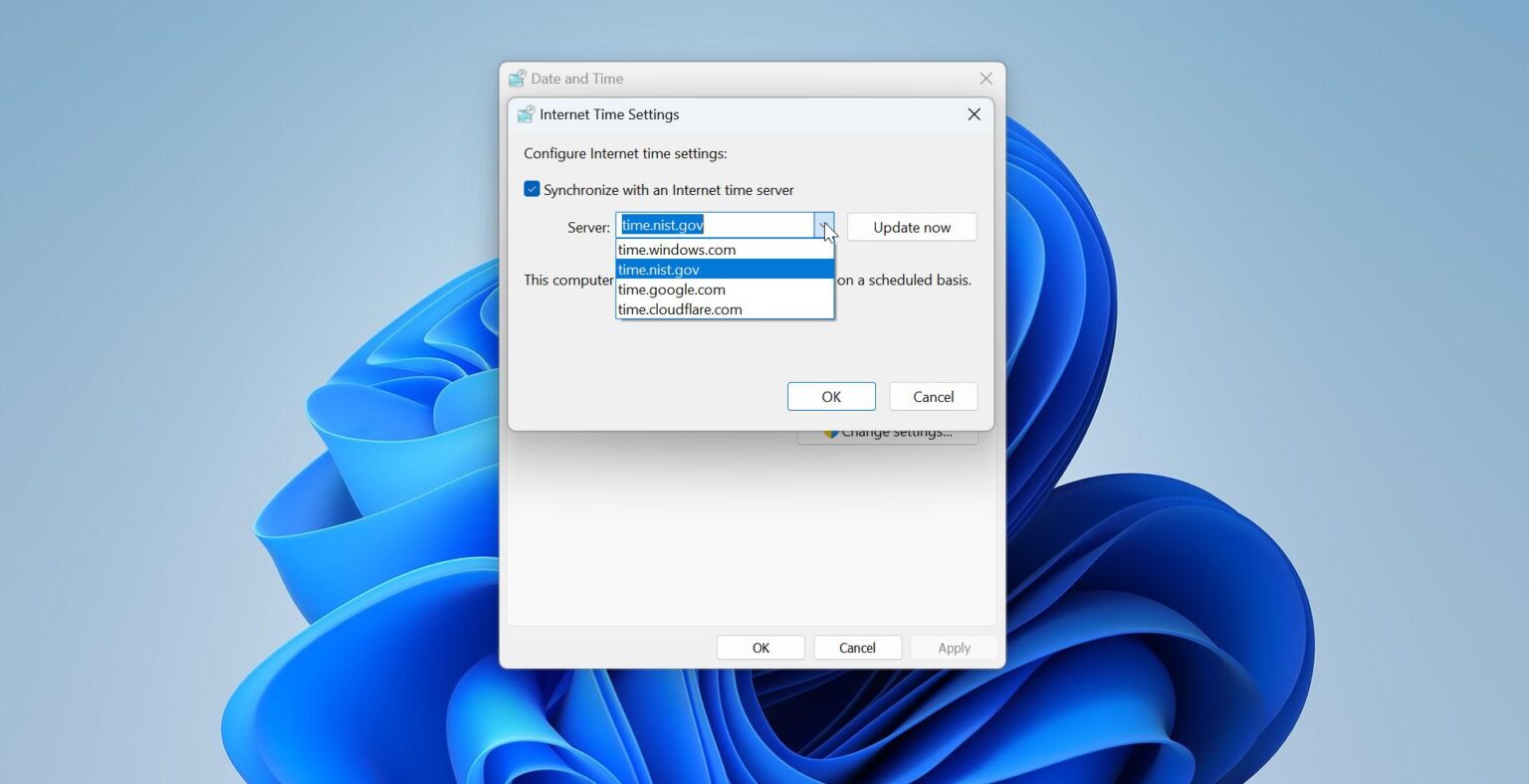Image resolution: width=1529 pixels, height=784 pixels.
Task: Click OK in the Date and Time dialog
Action: (761, 647)
